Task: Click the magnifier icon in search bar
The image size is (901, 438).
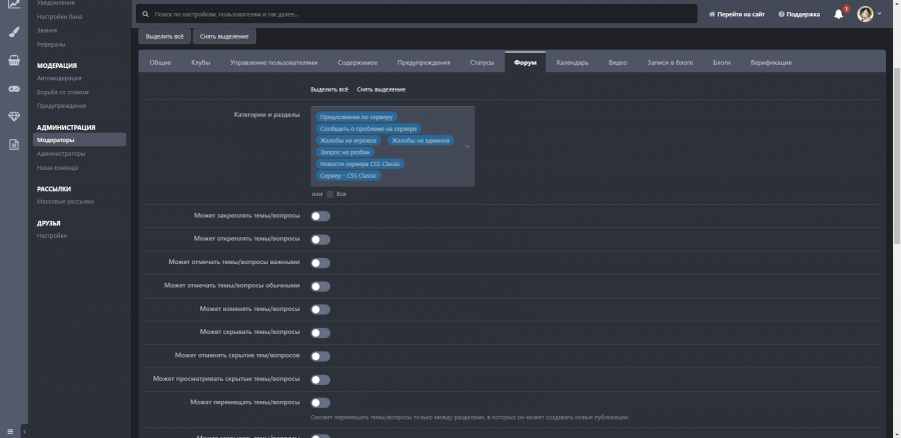Action: [145, 14]
